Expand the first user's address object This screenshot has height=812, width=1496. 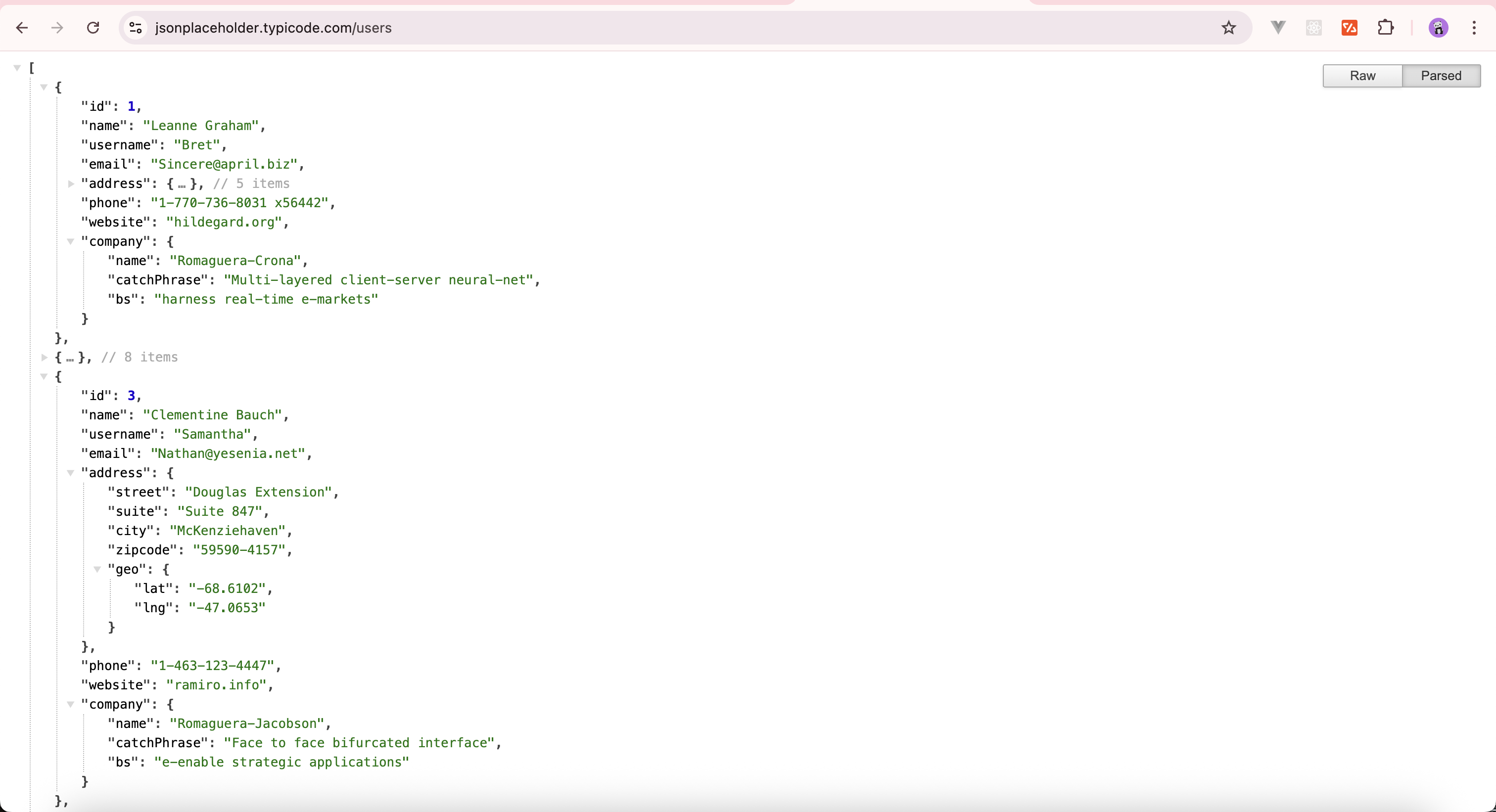(x=70, y=184)
